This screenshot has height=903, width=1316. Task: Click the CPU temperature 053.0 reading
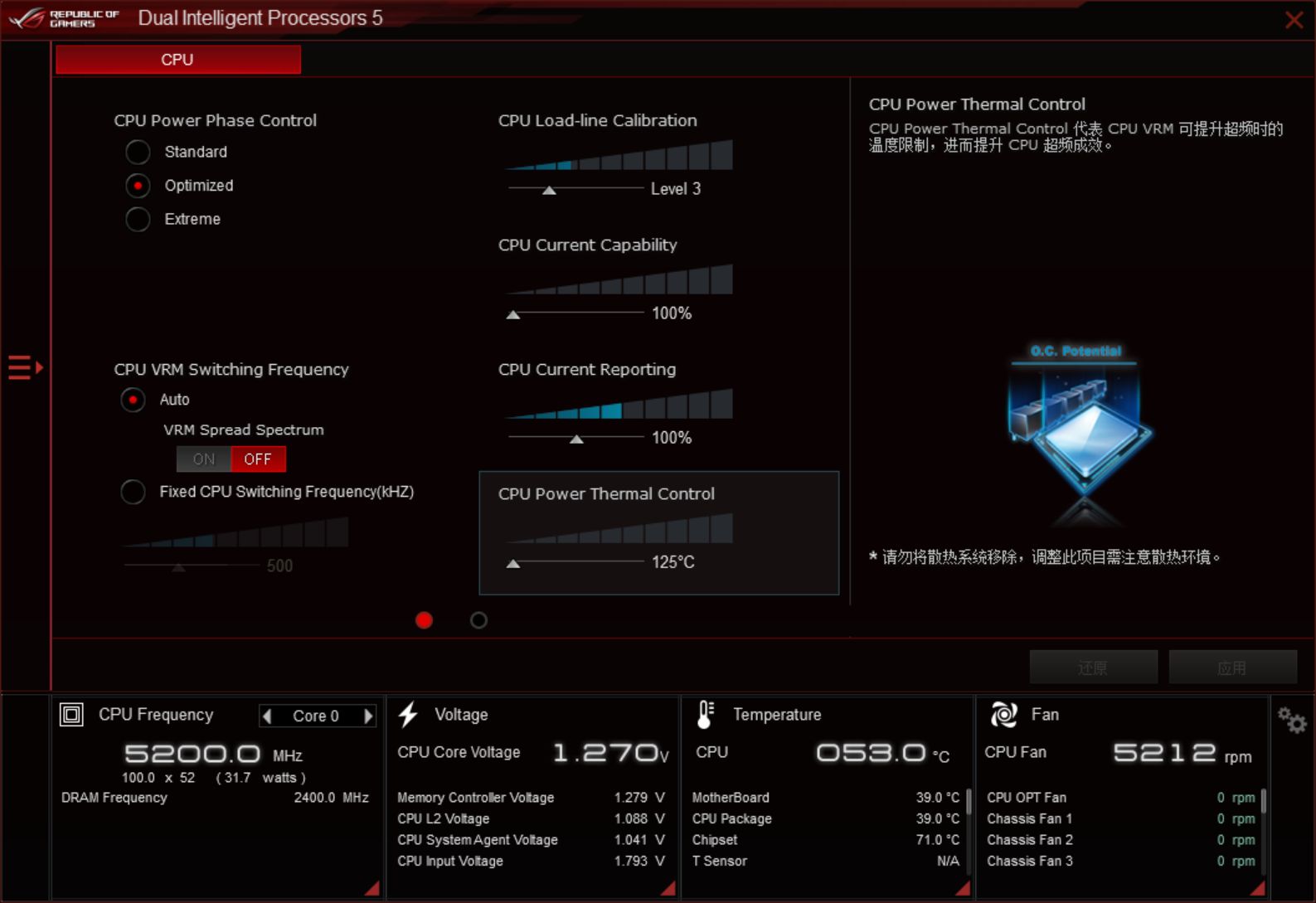point(883,753)
